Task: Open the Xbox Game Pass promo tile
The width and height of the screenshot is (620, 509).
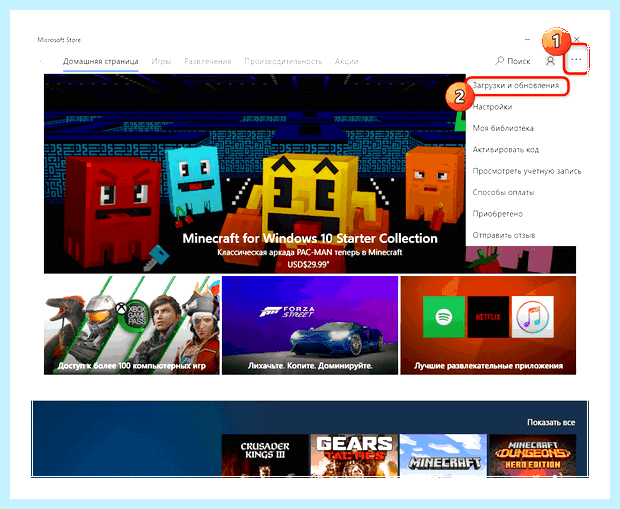Action: 132,325
